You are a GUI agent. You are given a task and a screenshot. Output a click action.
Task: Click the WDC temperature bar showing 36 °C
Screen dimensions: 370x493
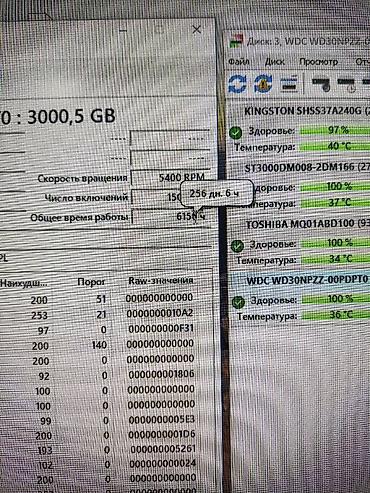pos(337,315)
